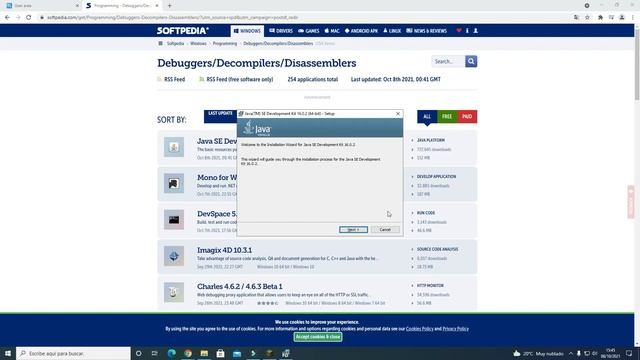This screenshot has width=640, height=360.
Task: Click the Charles thumbnail icon
Action: pyautogui.click(x=174, y=292)
